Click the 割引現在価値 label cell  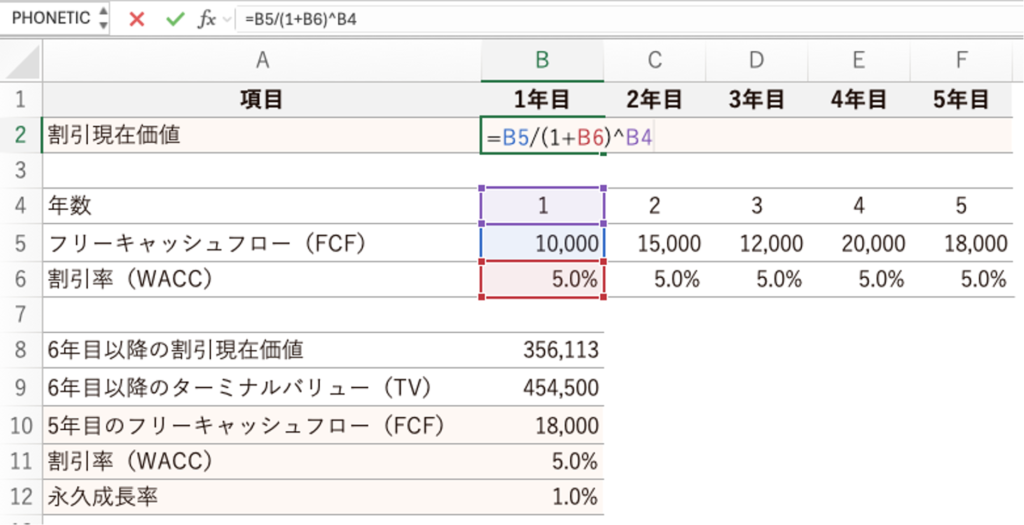click(262, 135)
